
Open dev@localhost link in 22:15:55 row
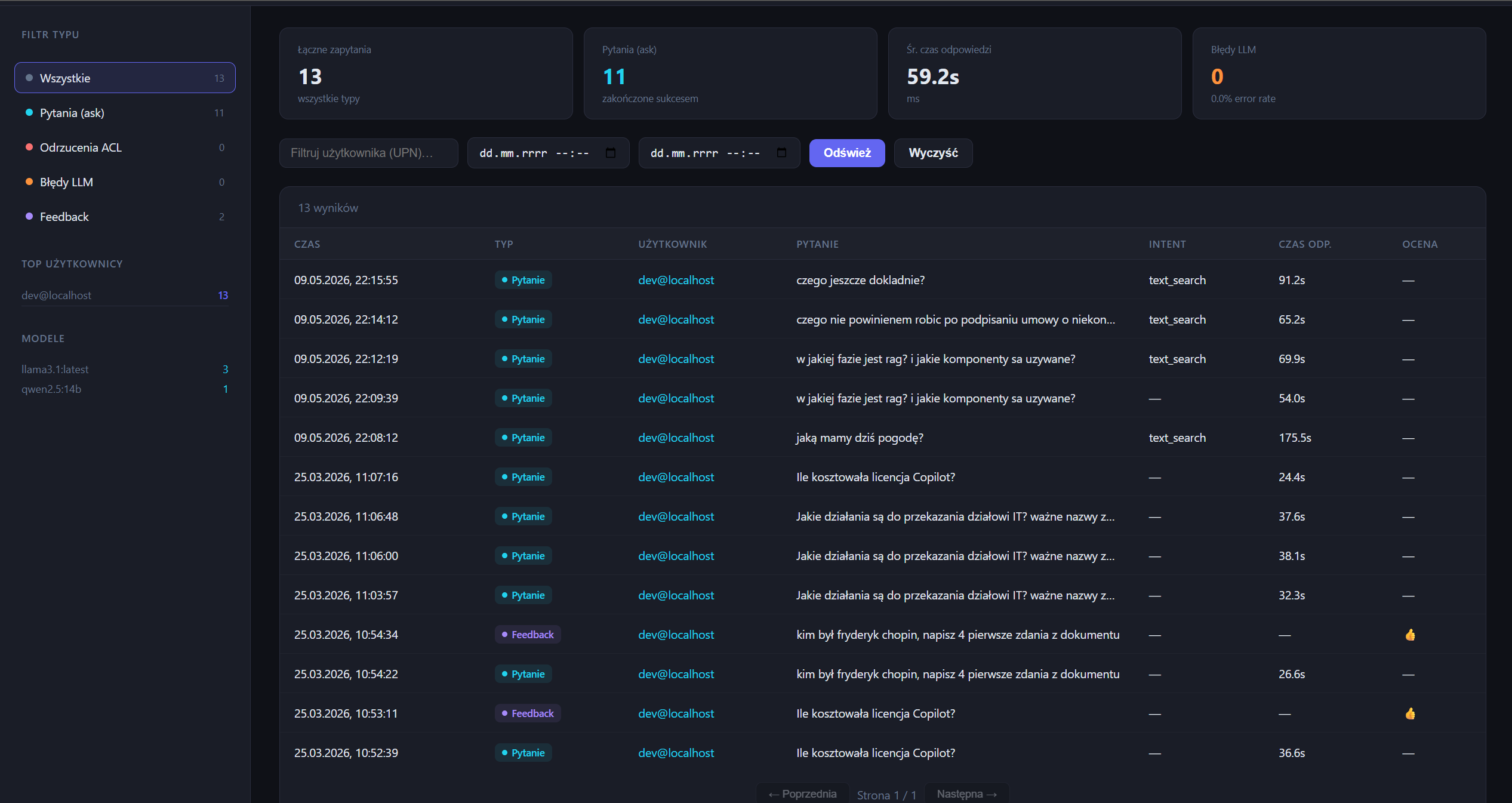click(676, 280)
